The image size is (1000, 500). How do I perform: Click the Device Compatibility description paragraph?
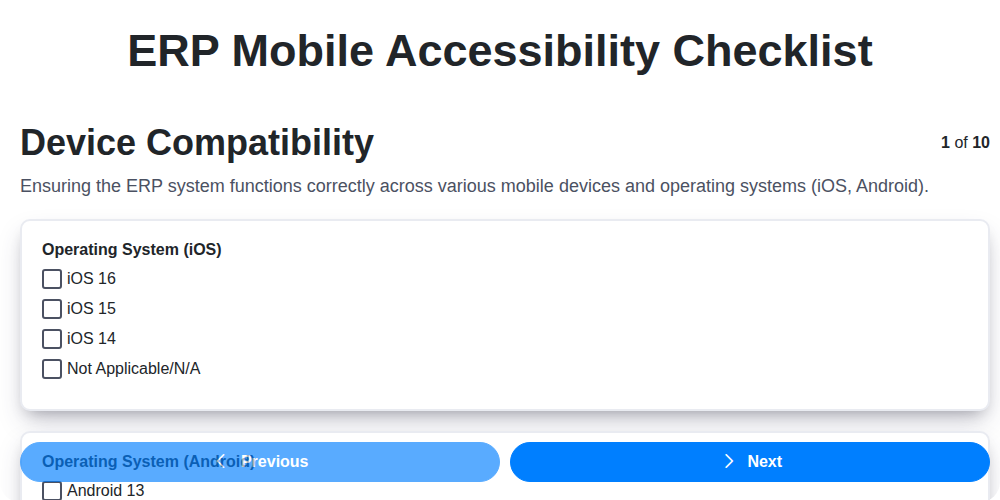pyautogui.click(x=474, y=187)
